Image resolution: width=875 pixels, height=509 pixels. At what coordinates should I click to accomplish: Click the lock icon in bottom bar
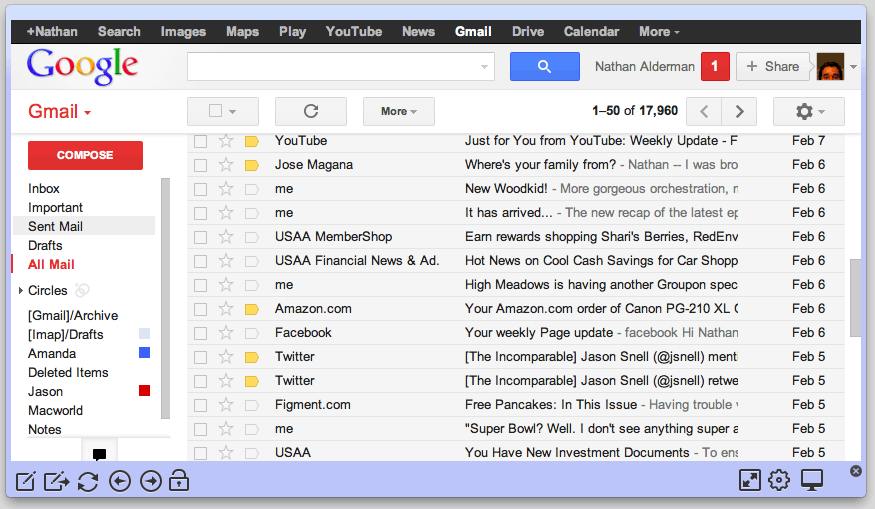pos(179,480)
